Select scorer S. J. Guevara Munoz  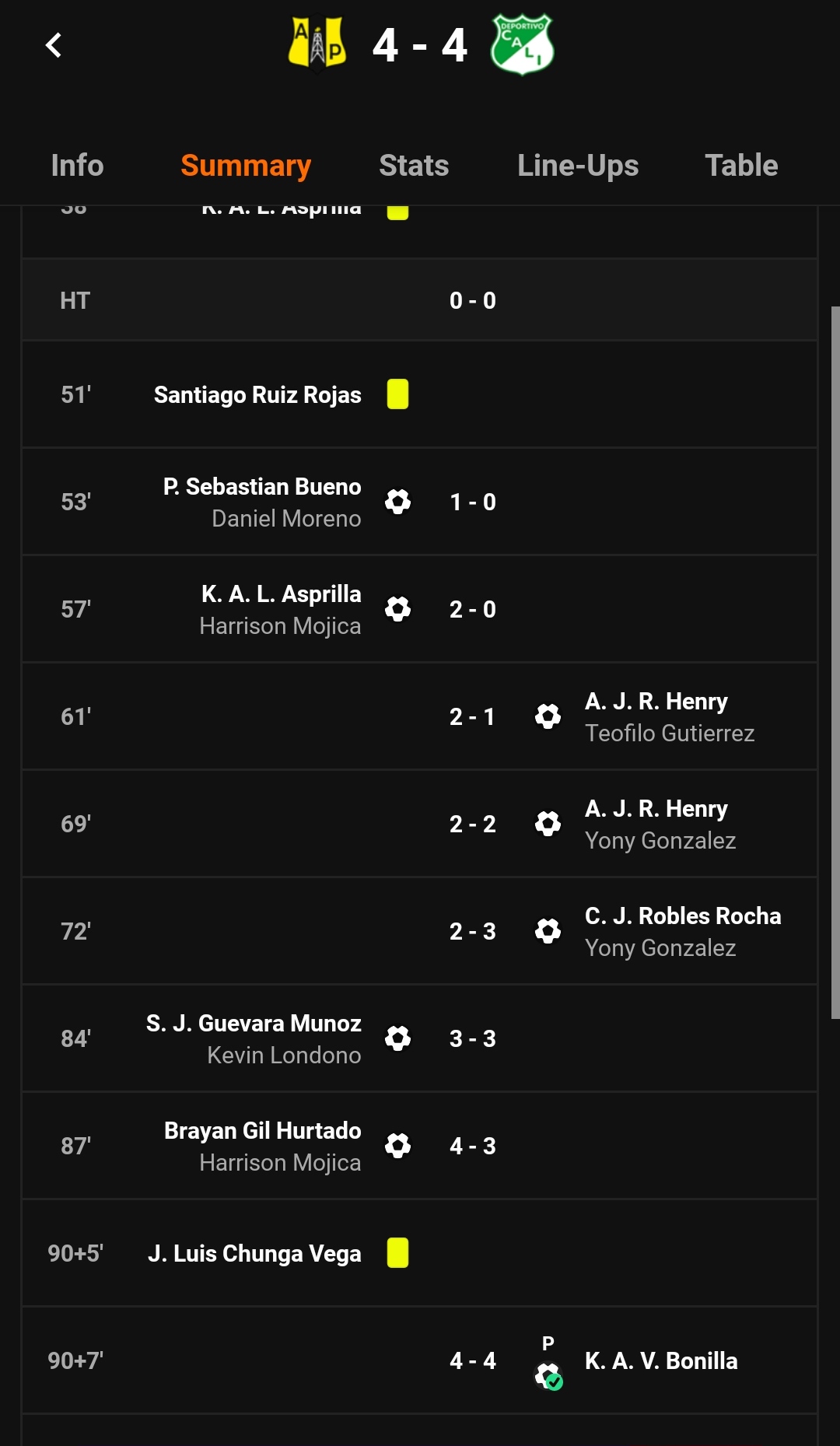tap(254, 1024)
